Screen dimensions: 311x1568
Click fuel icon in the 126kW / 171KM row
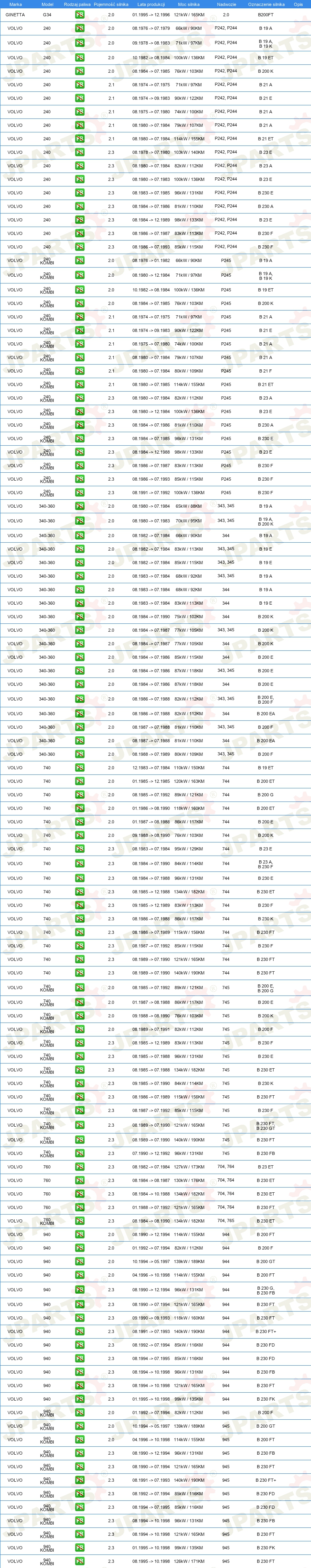pos(80,1561)
